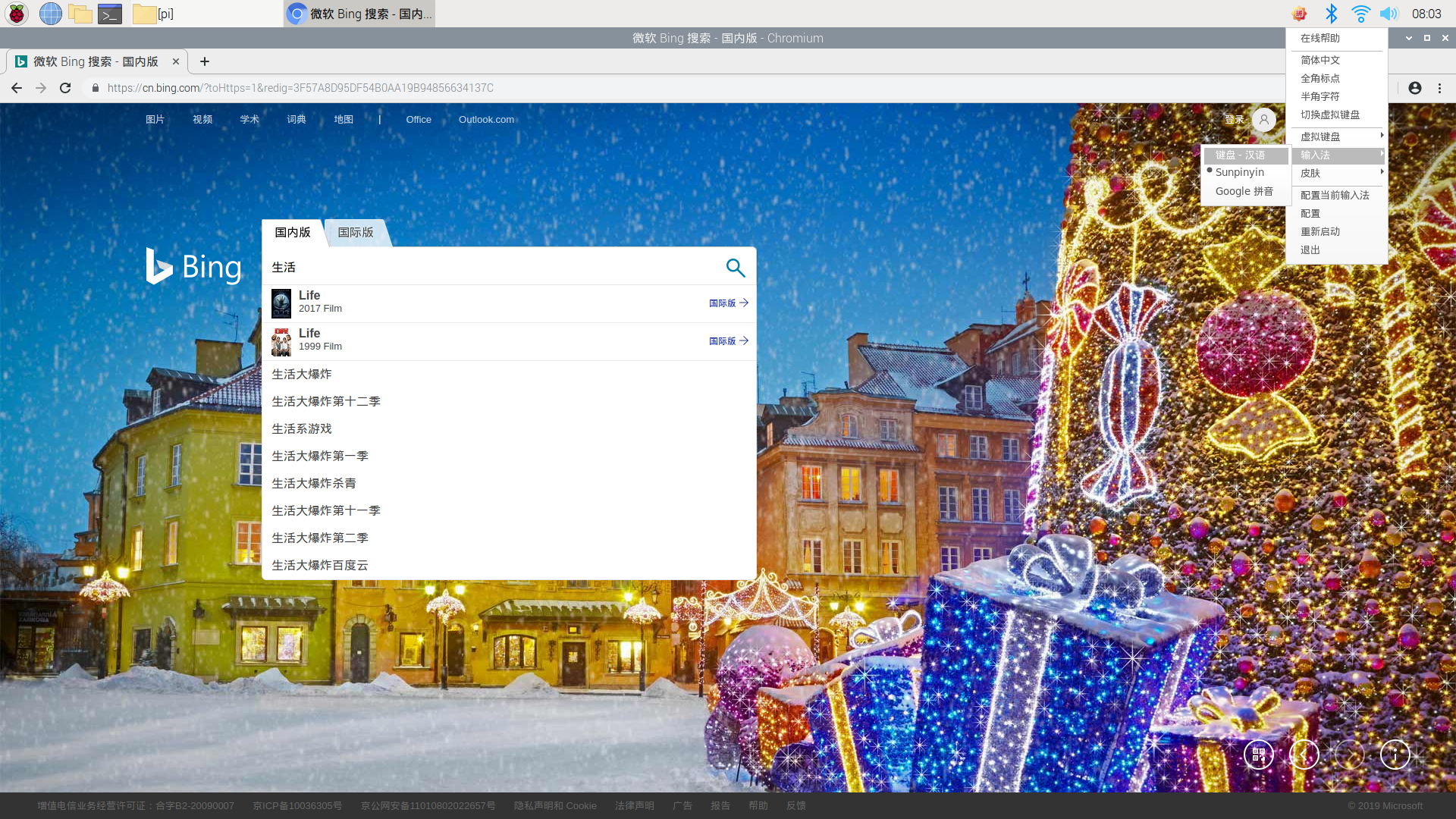Launch the terminal from taskbar
The image size is (1456, 819).
(x=110, y=14)
